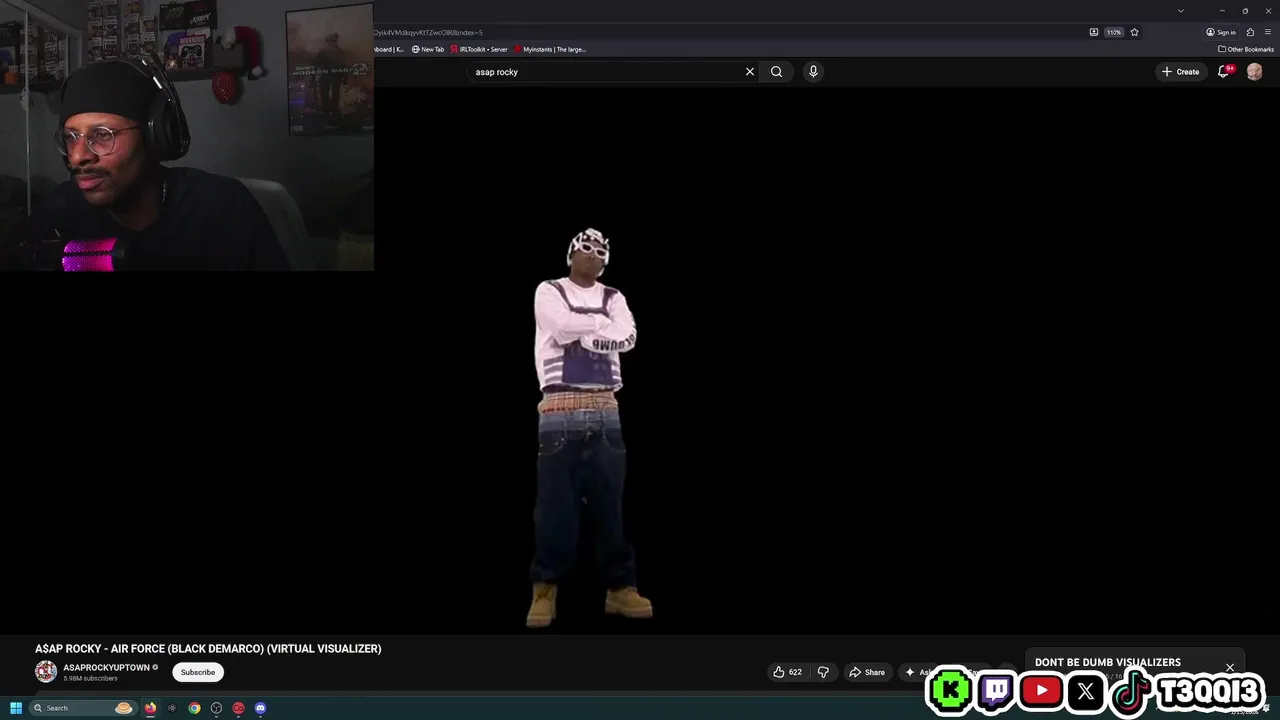The height and width of the screenshot is (720, 1280).
Task: Open the dark atom-like taskbar app
Action: point(172,708)
